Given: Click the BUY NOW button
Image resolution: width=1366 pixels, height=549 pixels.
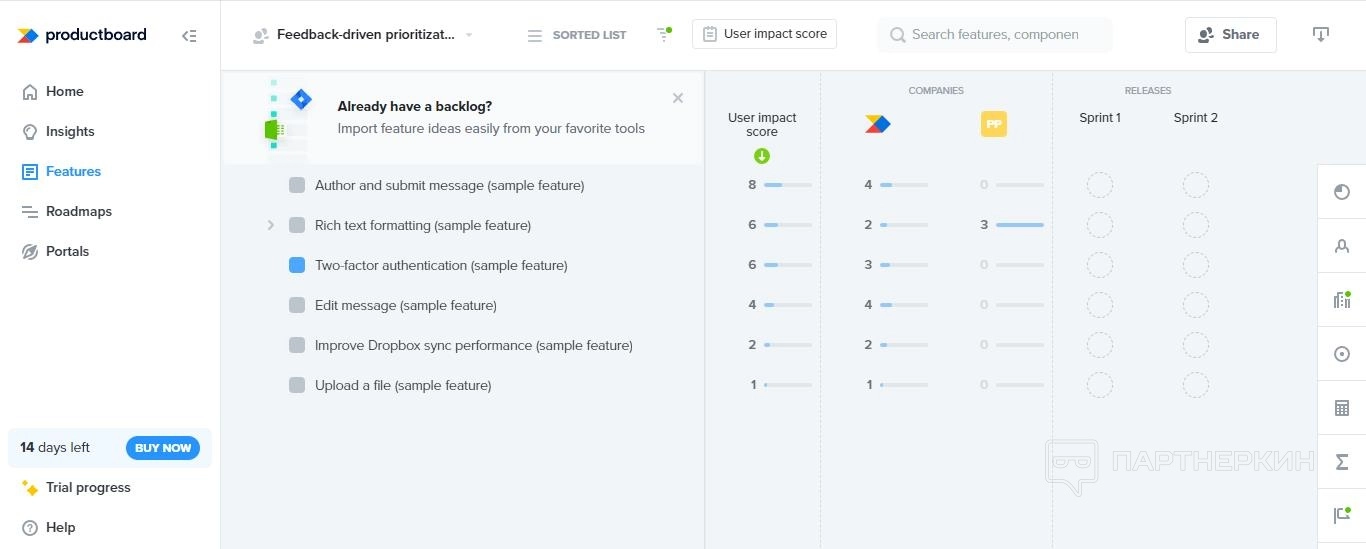Looking at the screenshot, I should pos(163,448).
